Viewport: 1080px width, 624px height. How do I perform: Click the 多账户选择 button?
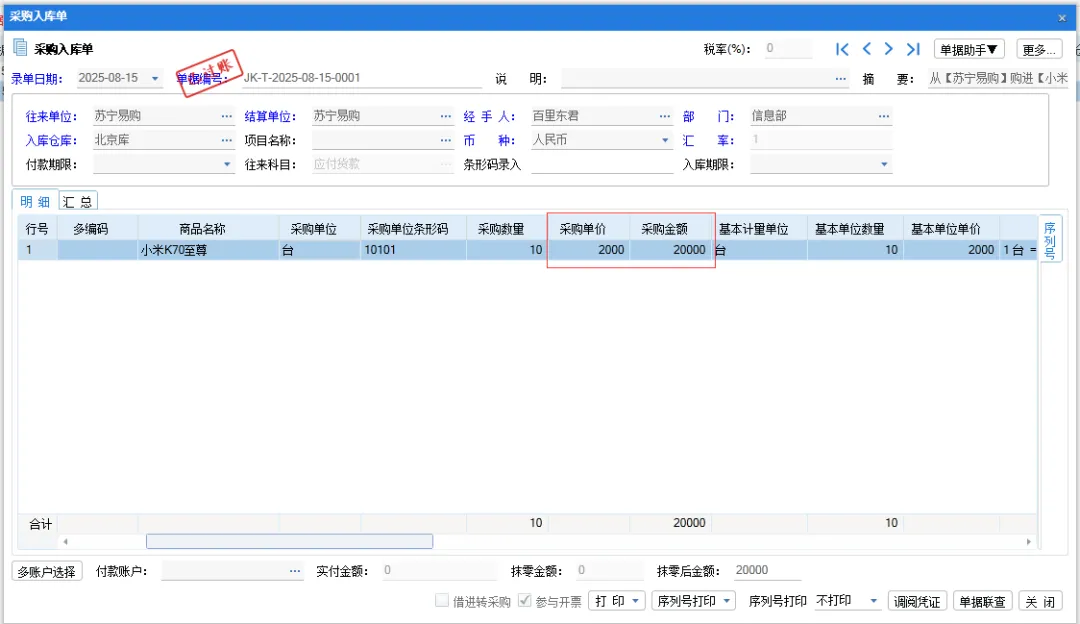[47, 571]
